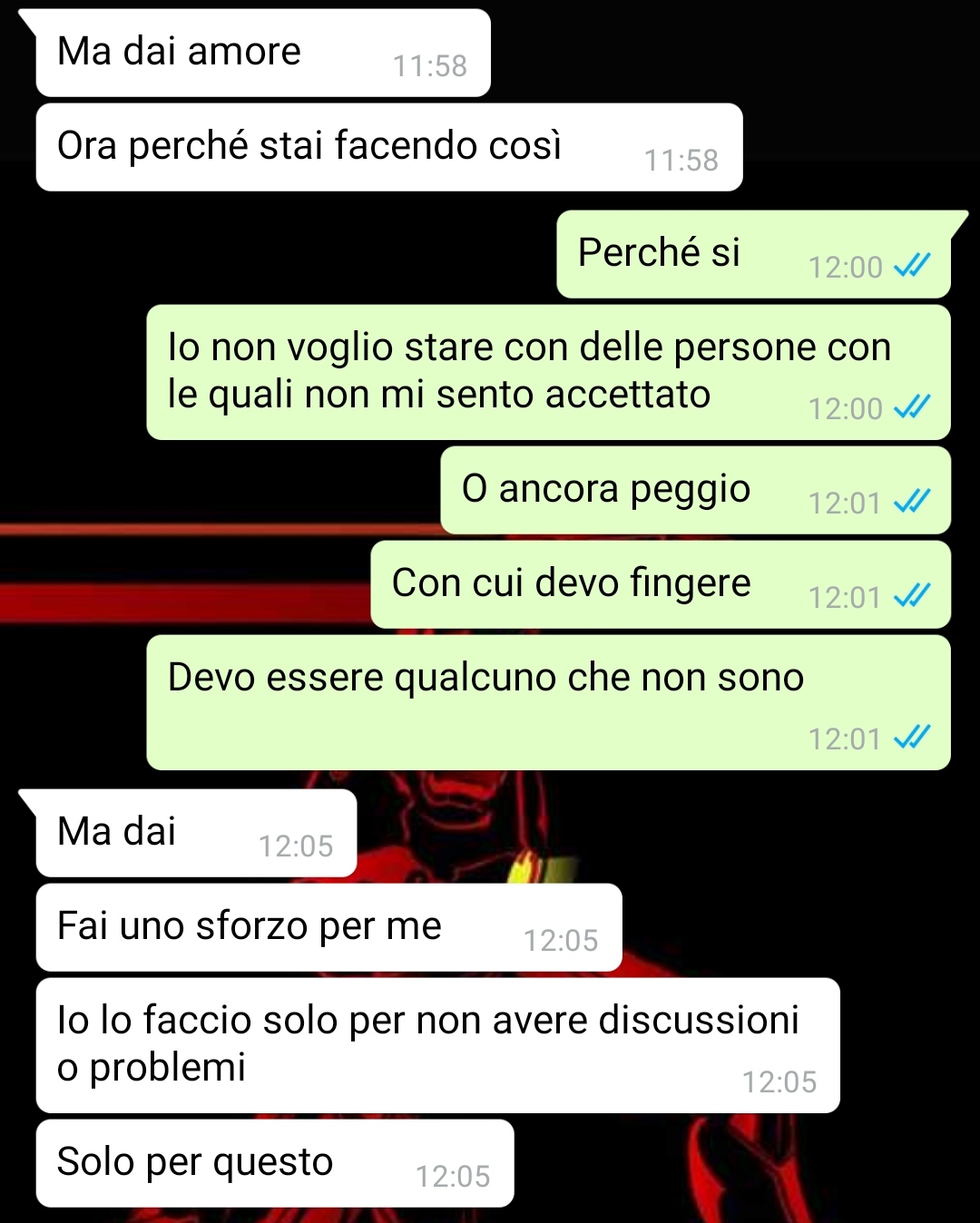Select 'Ora perché stai facendo così' message
The image size is (980, 1223).
click(389, 147)
